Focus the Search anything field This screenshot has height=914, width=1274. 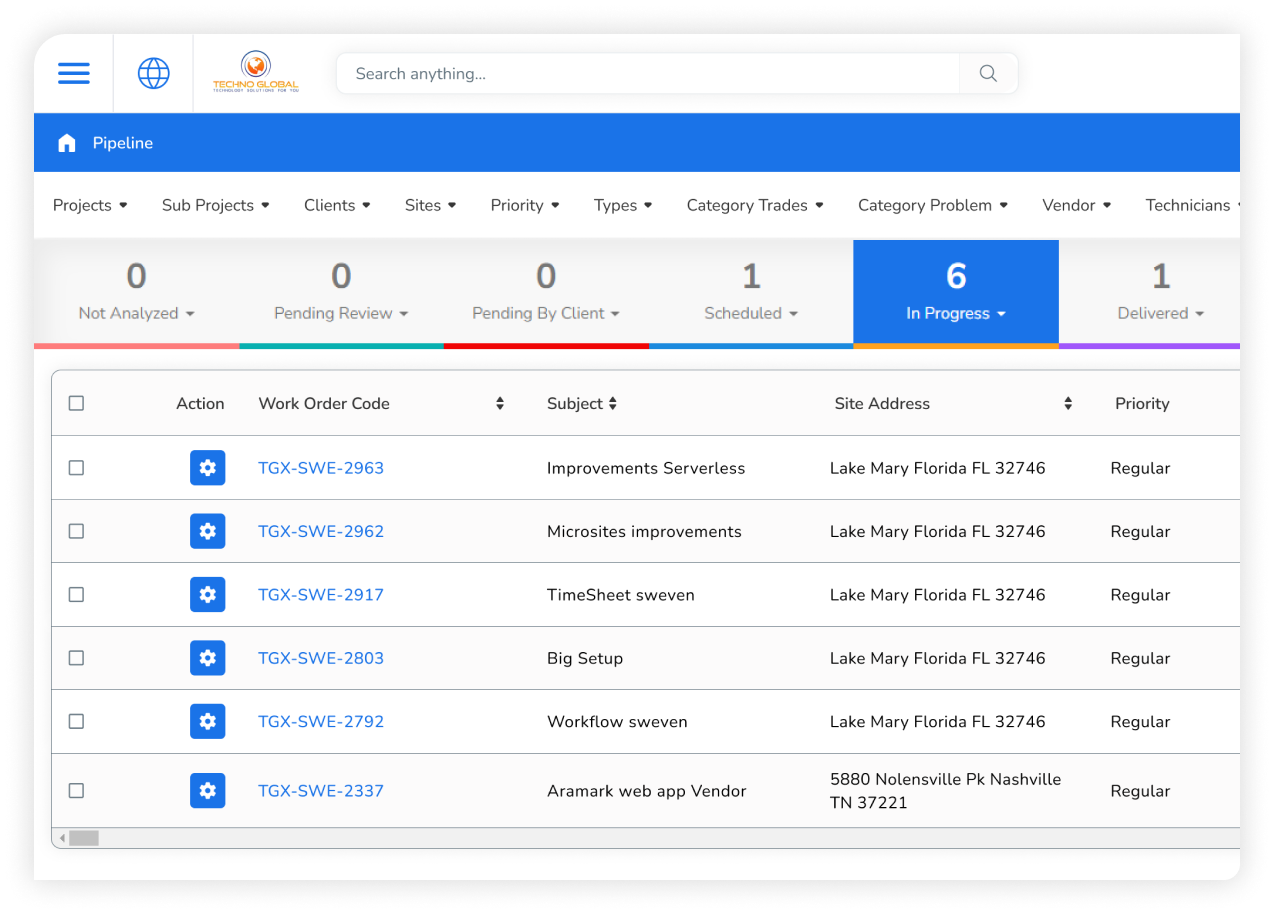[648, 73]
